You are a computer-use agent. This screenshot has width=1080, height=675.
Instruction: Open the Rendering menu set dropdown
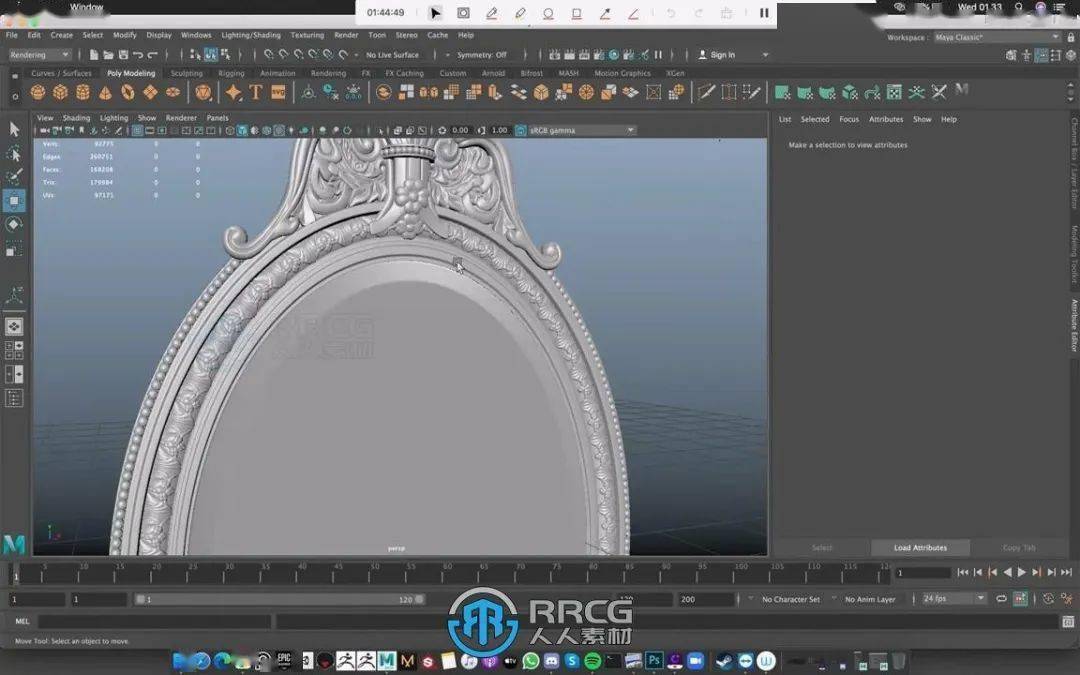(39, 55)
